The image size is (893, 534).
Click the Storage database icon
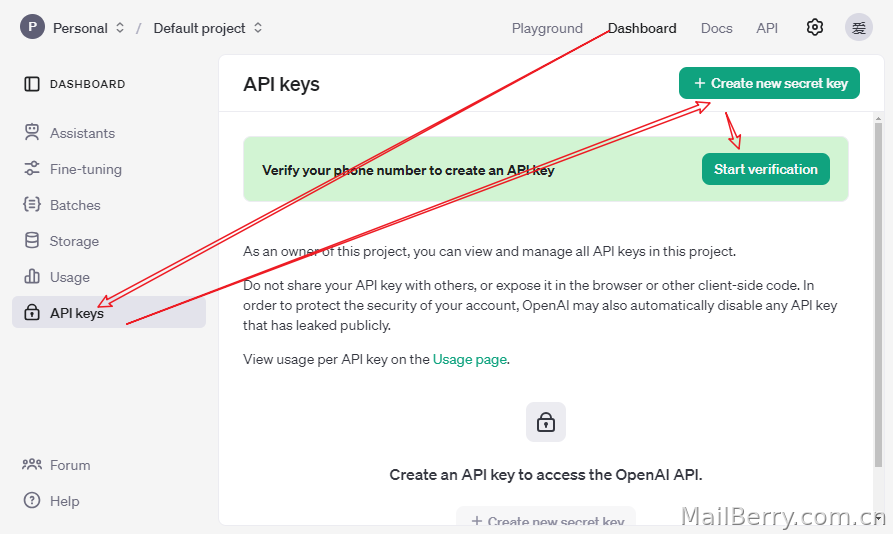(32, 241)
